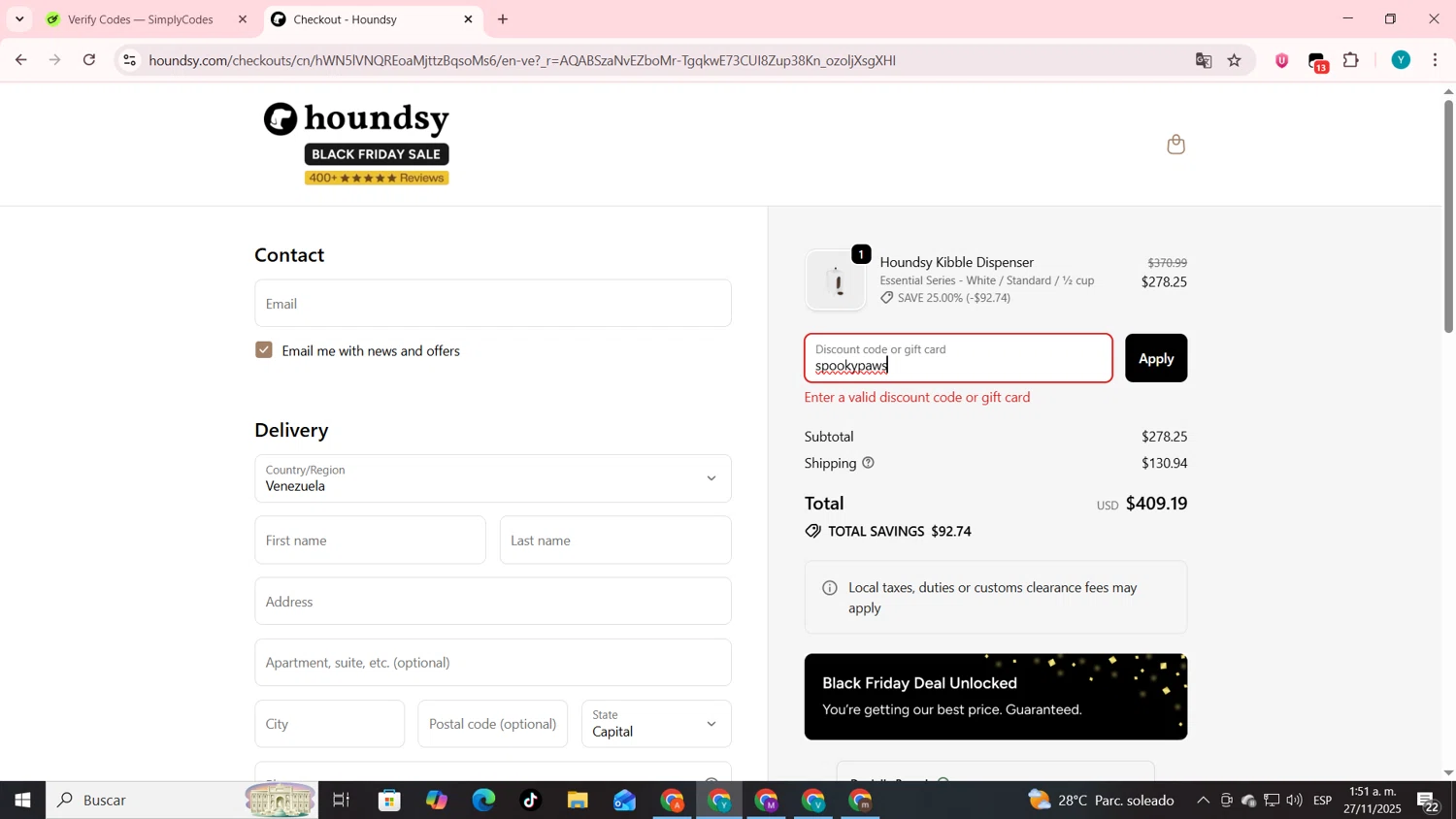
Task: Click the 400+ Reviews rating badge
Action: click(x=377, y=179)
